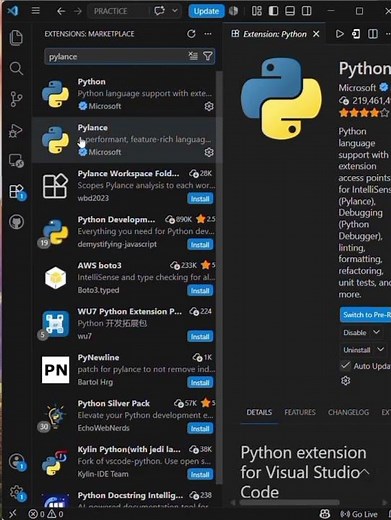The image size is (391, 520).
Task: Click the Uninstall button
Action: pyautogui.click(x=357, y=350)
